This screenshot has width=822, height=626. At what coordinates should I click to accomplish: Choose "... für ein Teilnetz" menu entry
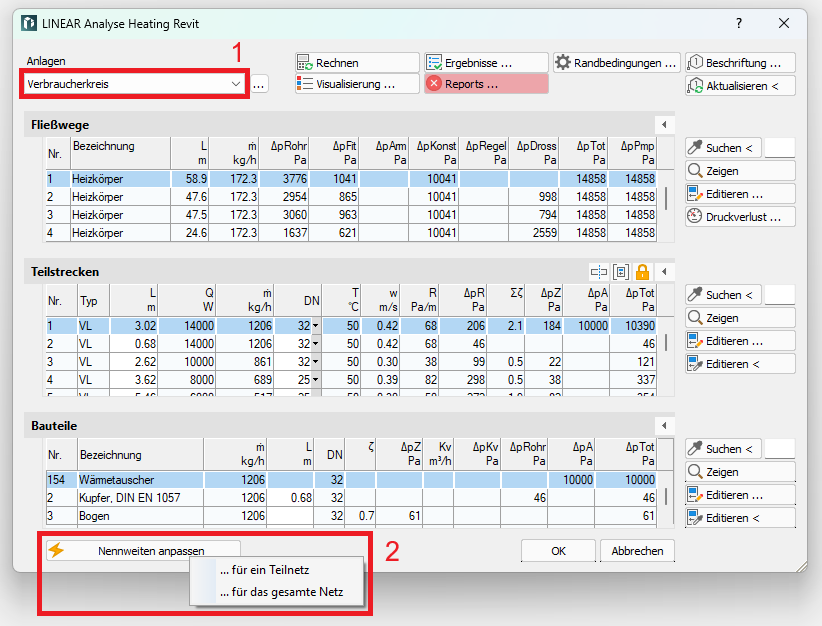(263, 571)
